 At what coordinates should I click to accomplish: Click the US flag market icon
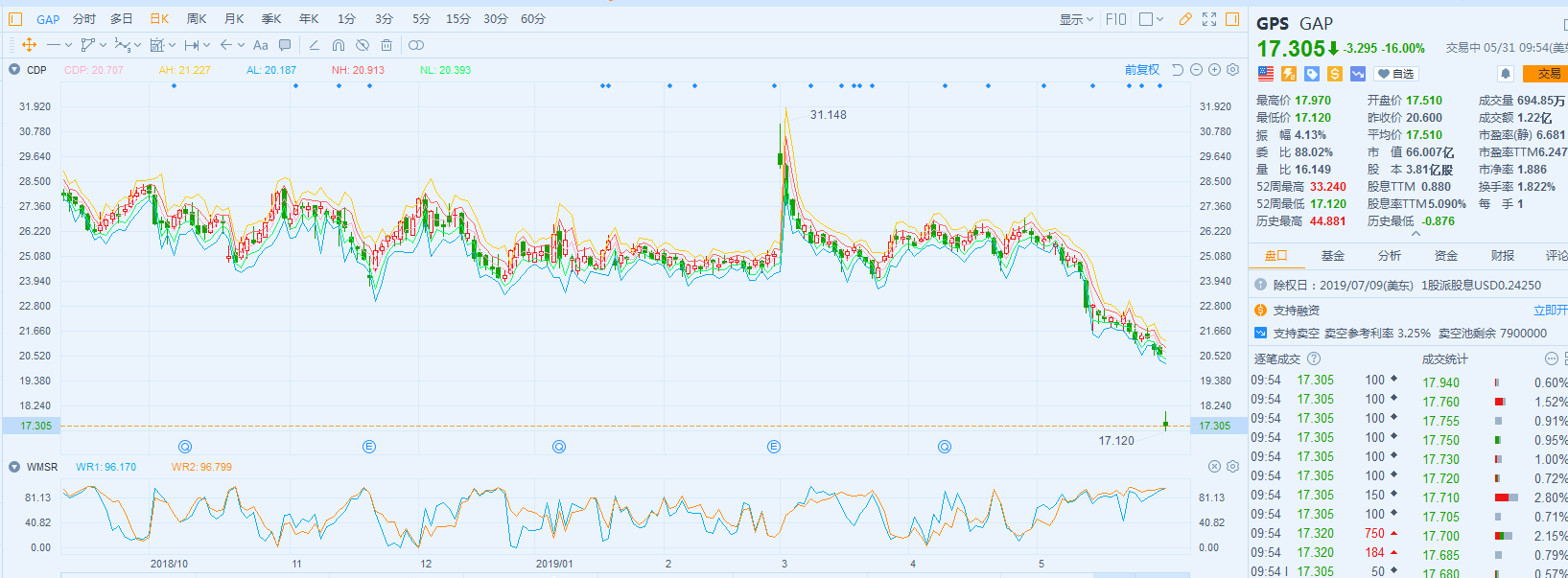pos(1266,74)
